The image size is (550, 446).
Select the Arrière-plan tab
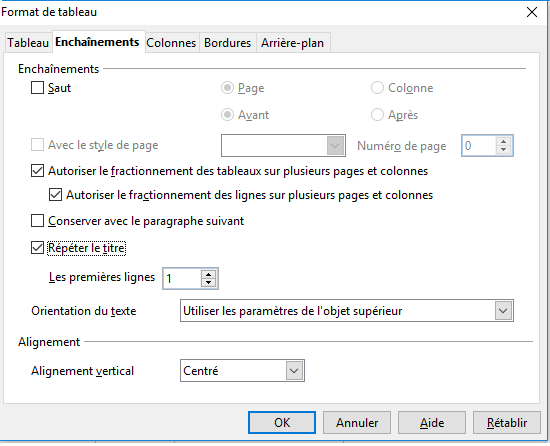click(x=292, y=43)
